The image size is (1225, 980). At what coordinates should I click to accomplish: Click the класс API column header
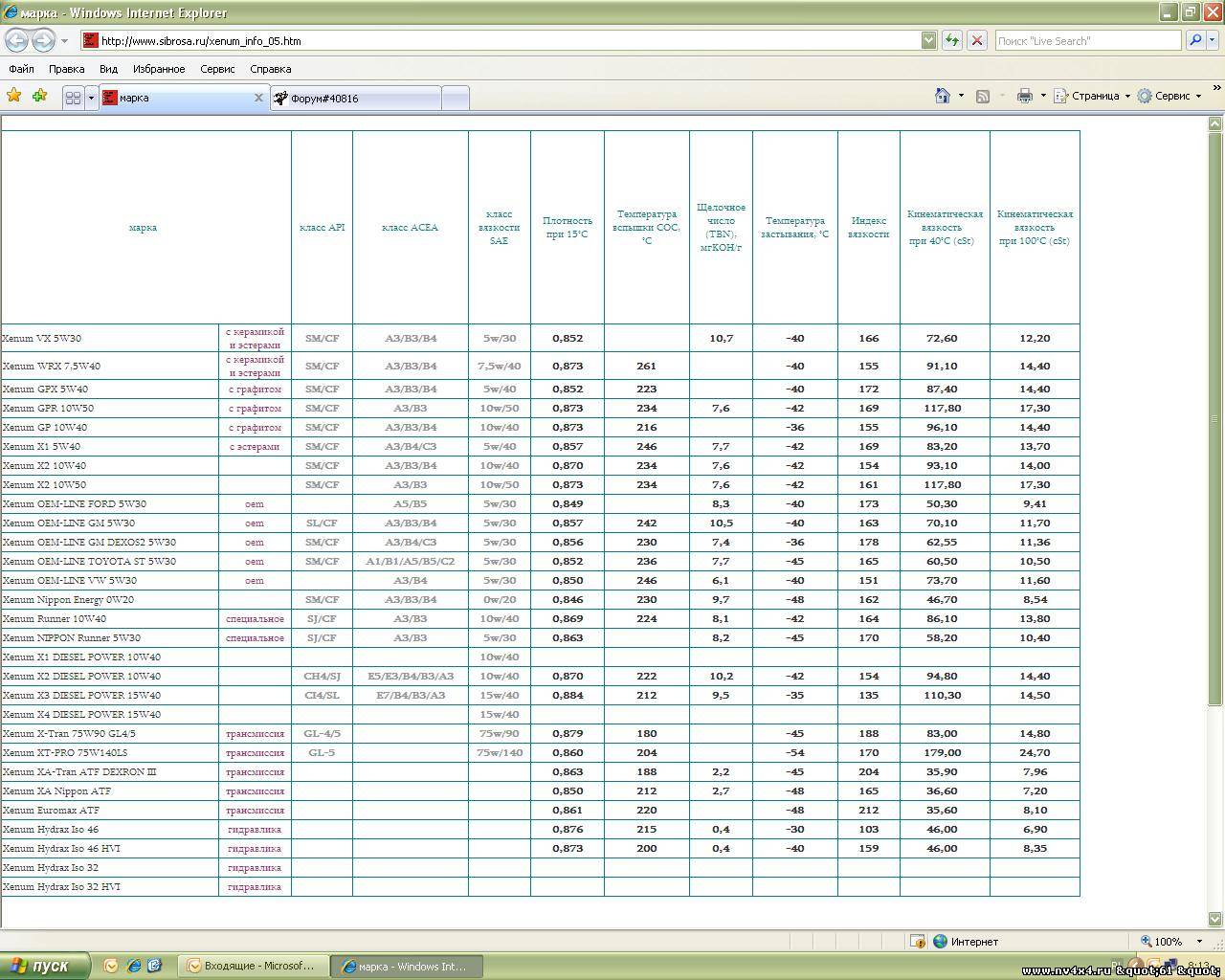[322, 228]
